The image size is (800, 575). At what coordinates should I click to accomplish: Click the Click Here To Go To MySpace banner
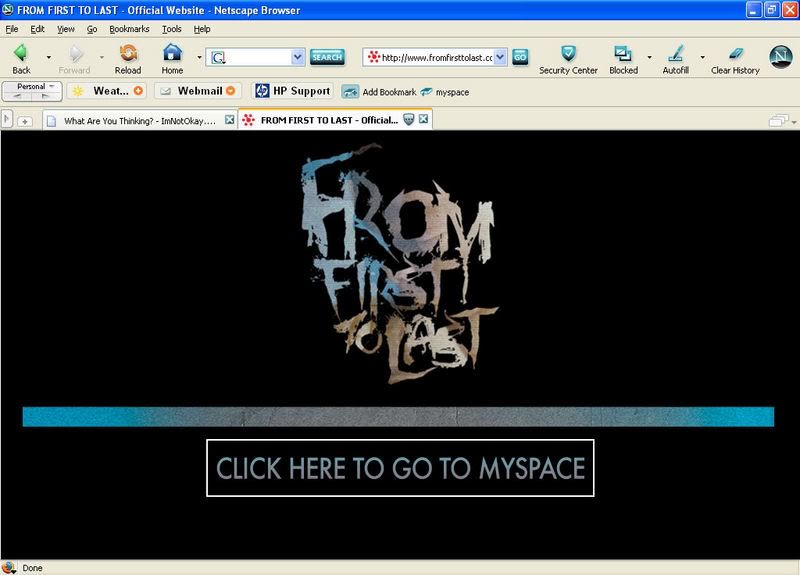point(400,467)
